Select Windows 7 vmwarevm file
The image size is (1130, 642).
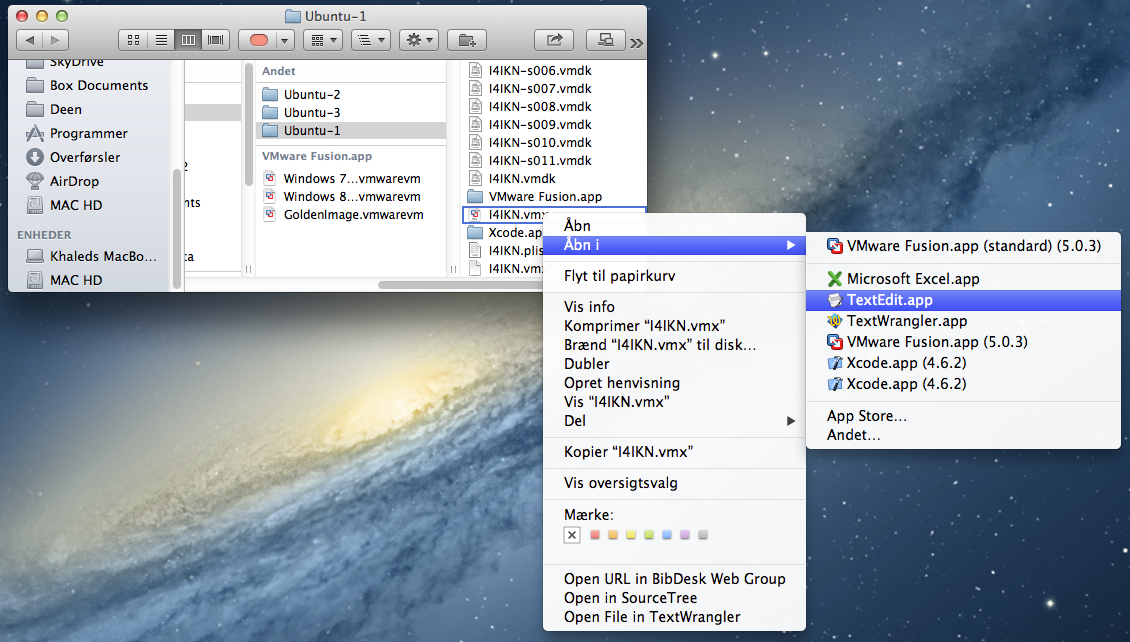(351, 179)
